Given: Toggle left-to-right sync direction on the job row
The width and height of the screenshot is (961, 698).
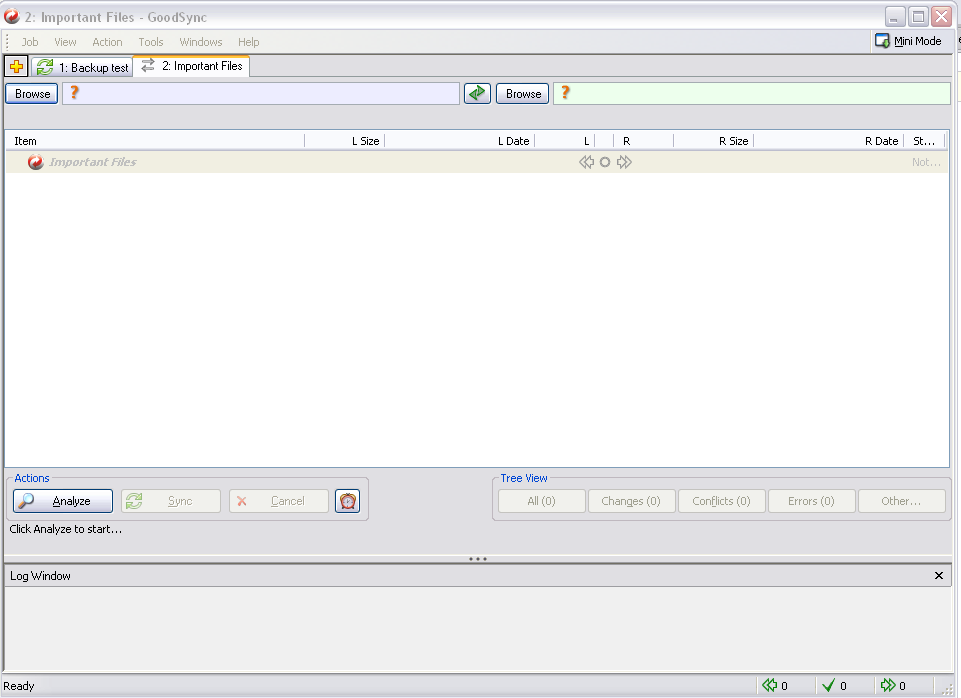Looking at the screenshot, I should click(x=624, y=161).
